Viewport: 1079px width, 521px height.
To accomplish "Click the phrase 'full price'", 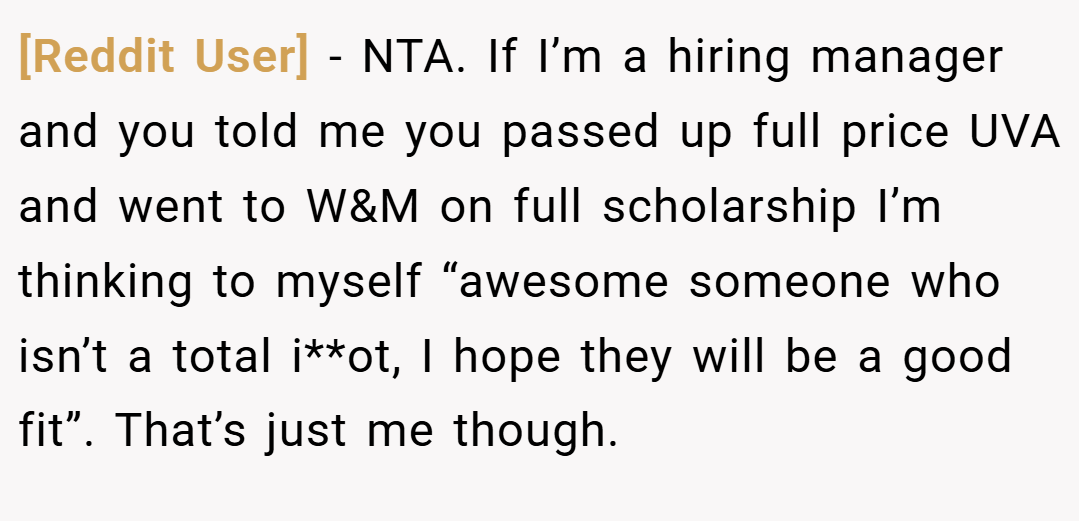I will pos(851,132).
